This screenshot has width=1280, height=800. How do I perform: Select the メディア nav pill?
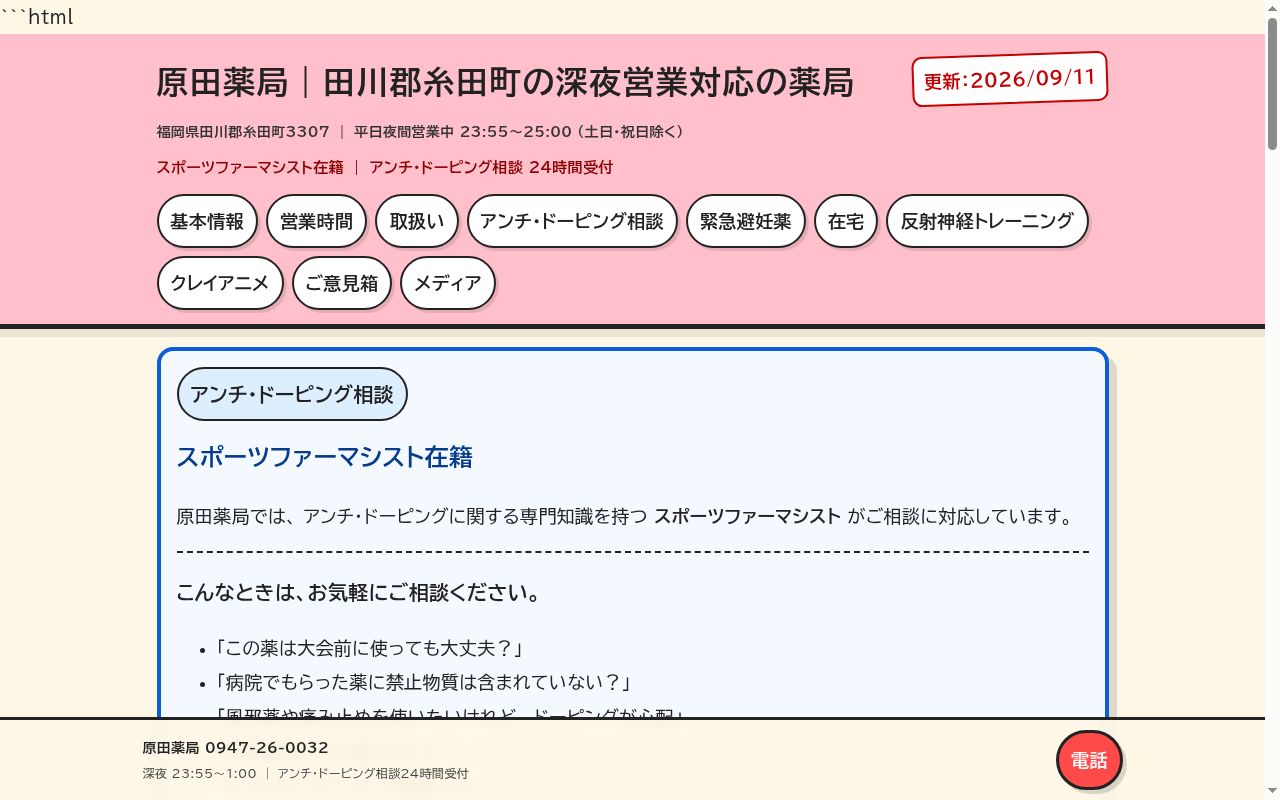(448, 283)
